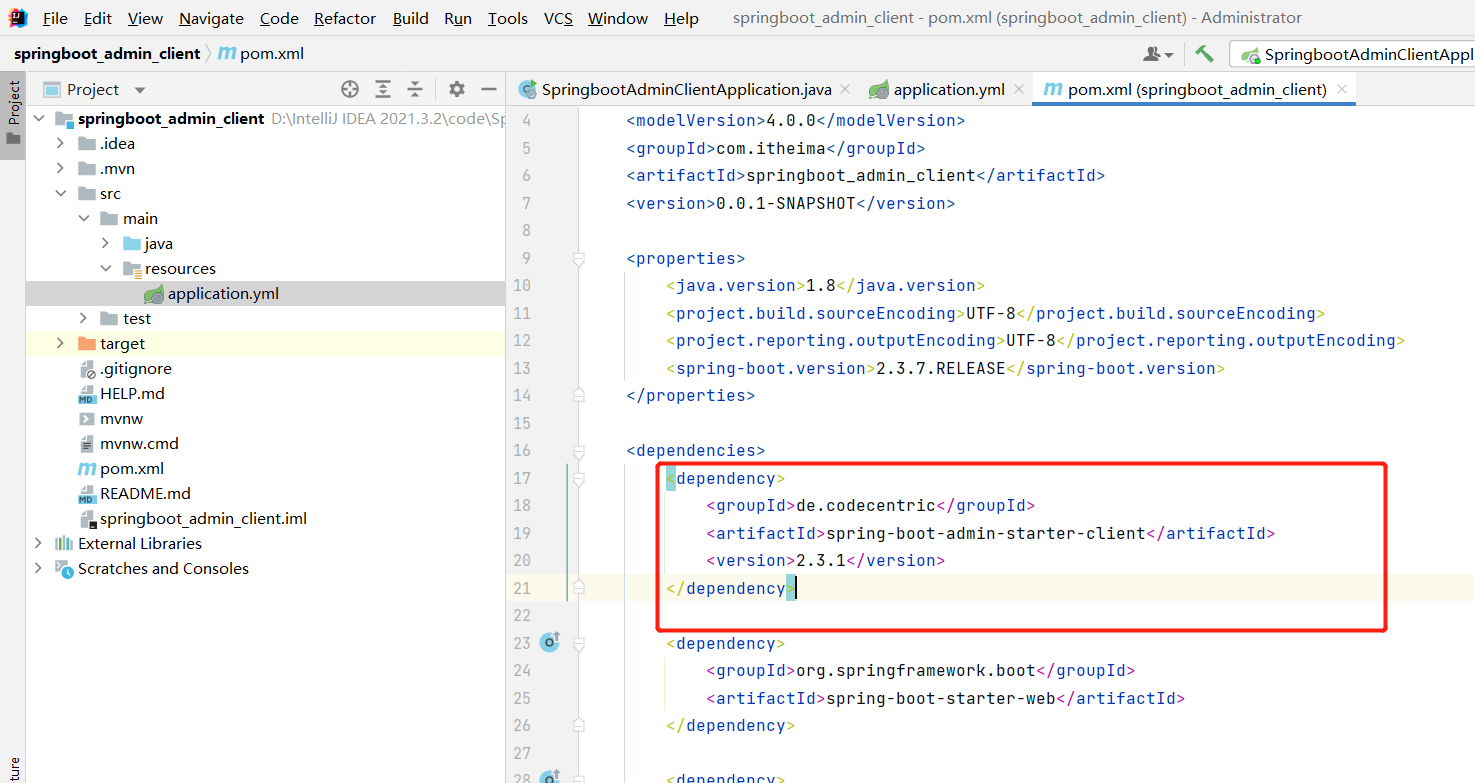Fold the dependency block at line 17
This screenshot has width=1475, height=783.
click(x=578, y=478)
